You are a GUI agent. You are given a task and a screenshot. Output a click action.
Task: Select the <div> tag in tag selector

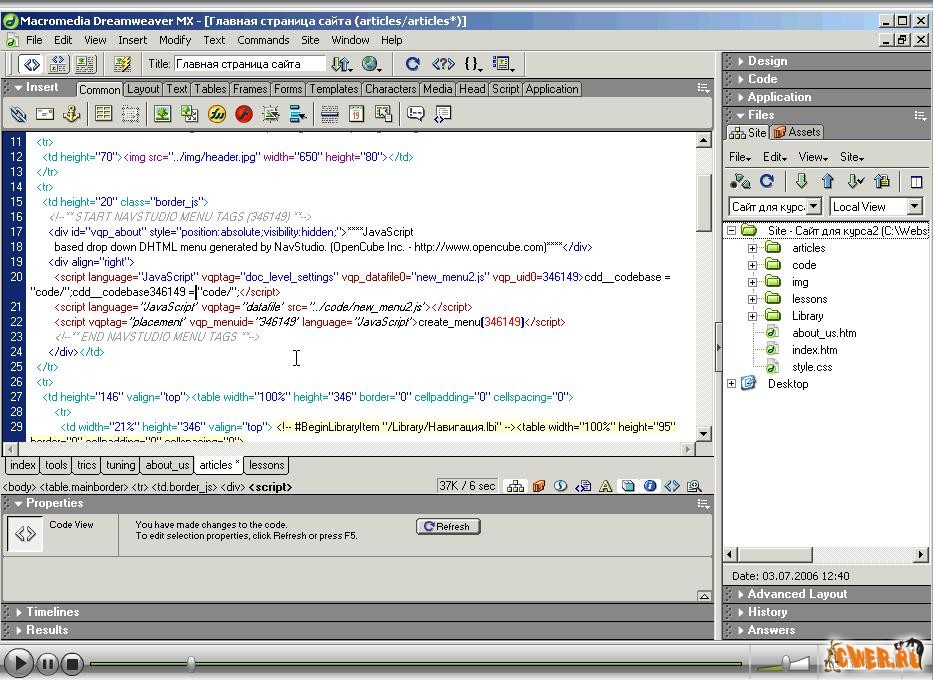pos(231,487)
